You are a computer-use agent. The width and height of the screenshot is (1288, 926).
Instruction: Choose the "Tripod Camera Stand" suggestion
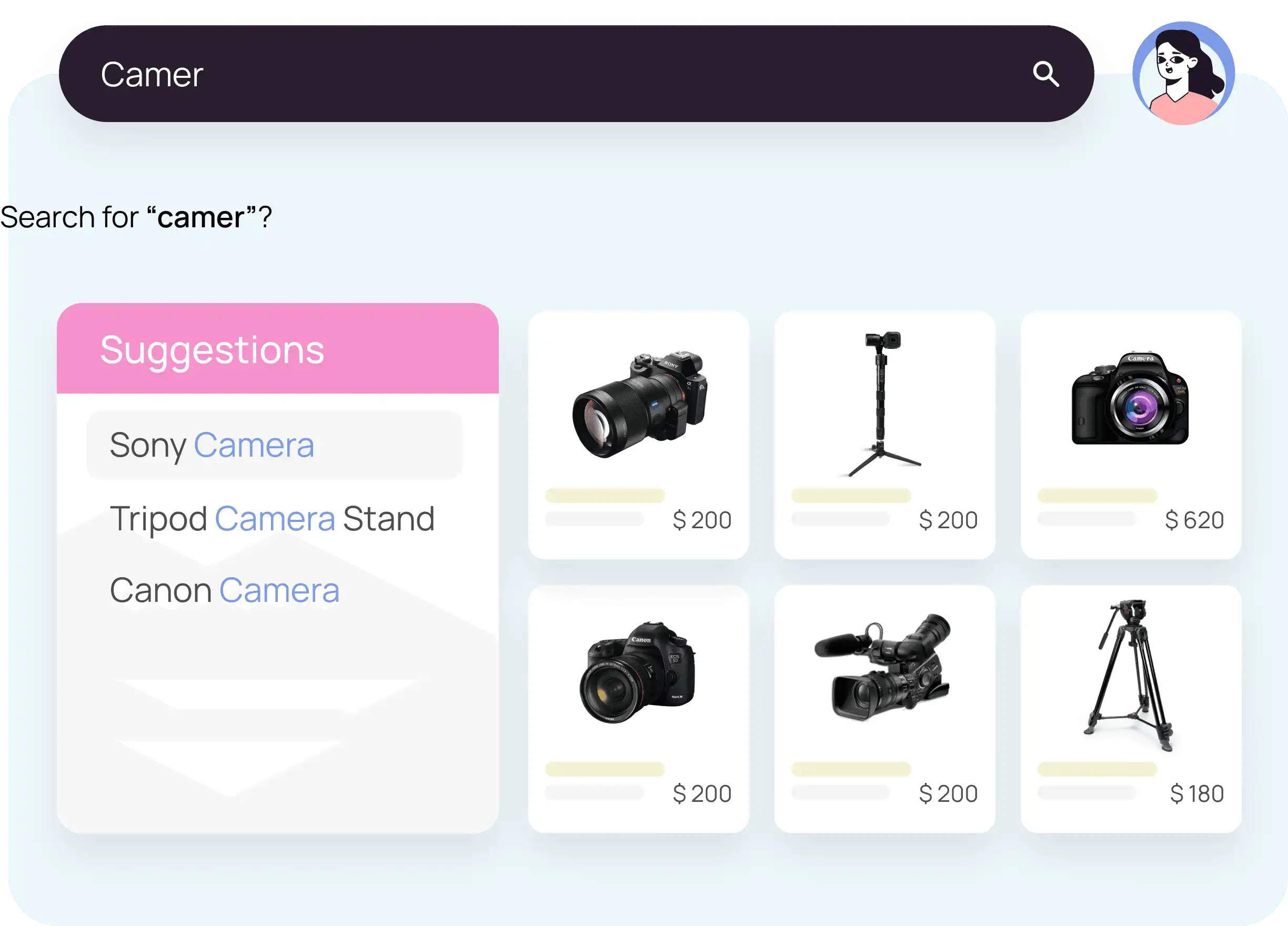[x=272, y=518]
